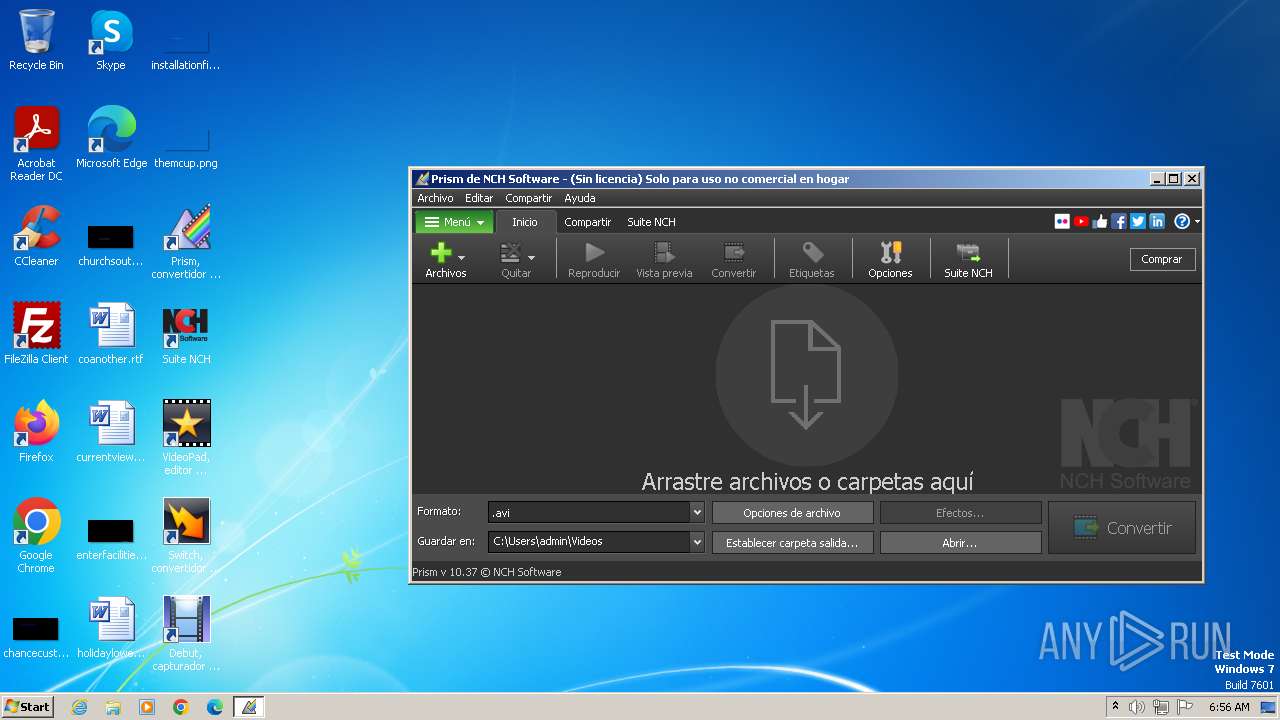The image size is (1280, 720).
Task: Click the 6:56 AM system clock
Action: click(1229, 707)
